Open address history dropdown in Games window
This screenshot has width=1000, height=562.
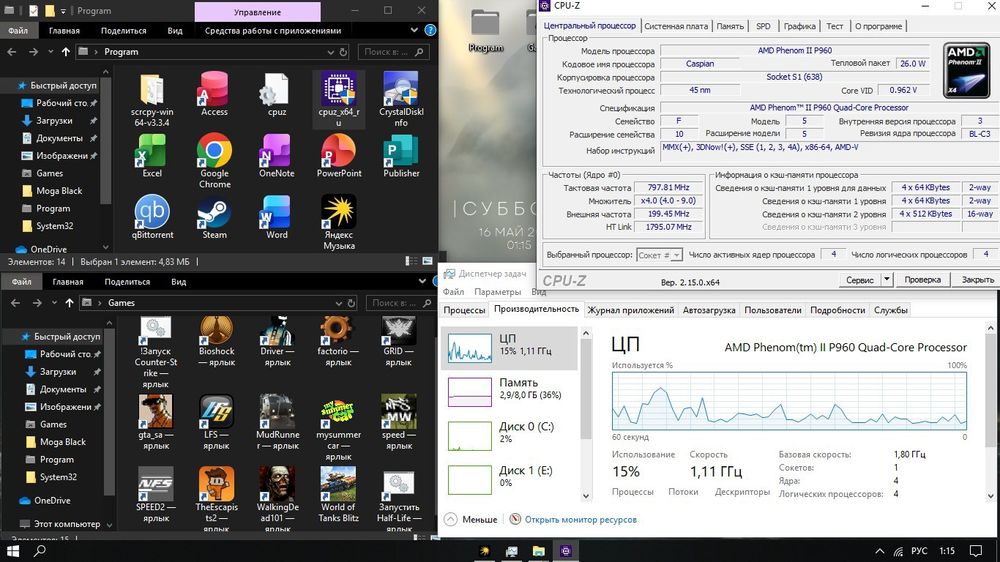point(339,303)
